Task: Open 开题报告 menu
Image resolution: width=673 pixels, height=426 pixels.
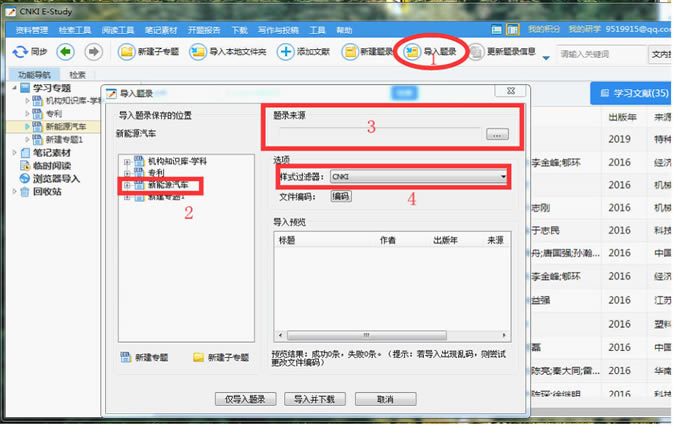Action: point(204,30)
